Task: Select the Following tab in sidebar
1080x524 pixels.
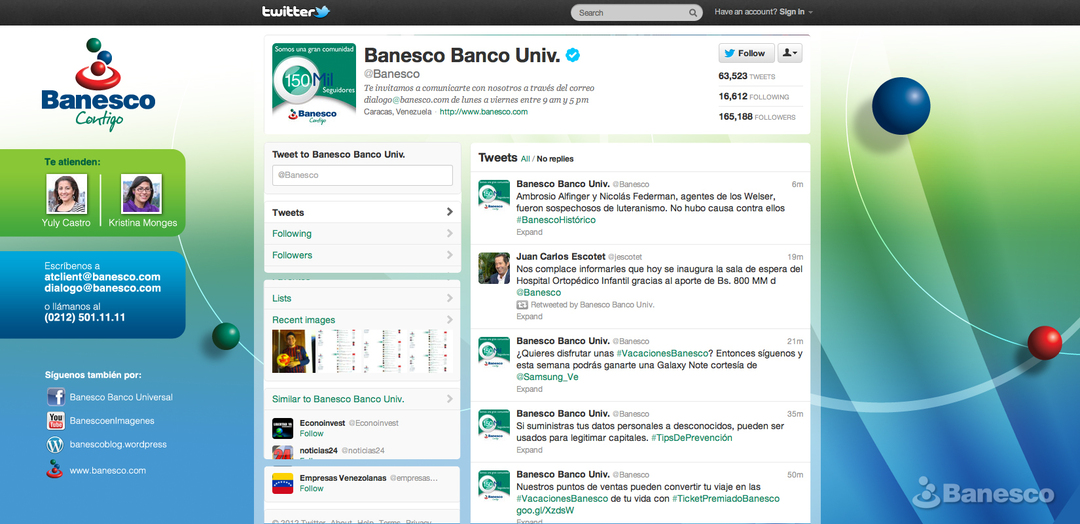Action: coord(362,234)
